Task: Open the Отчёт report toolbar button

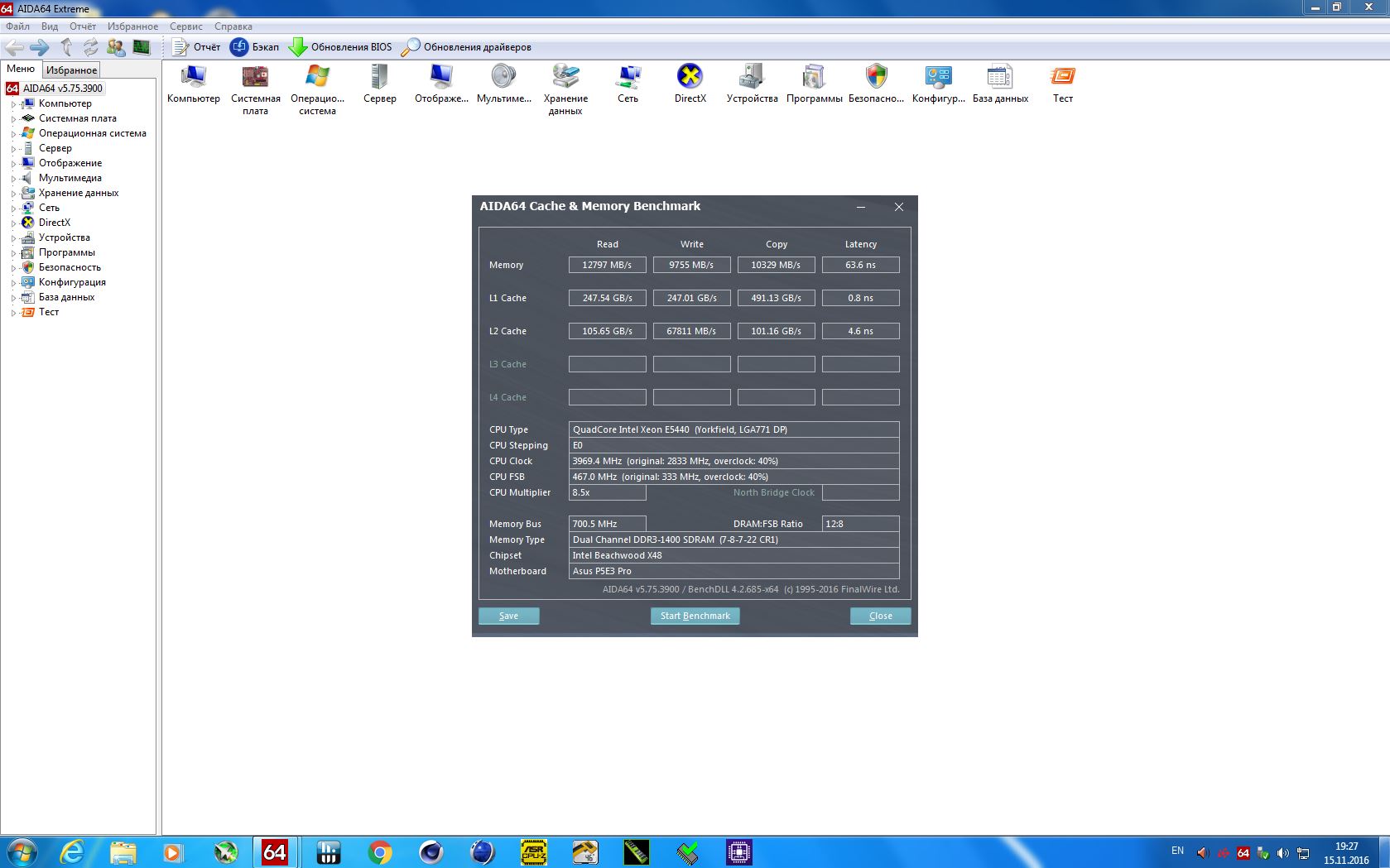Action: [196, 47]
